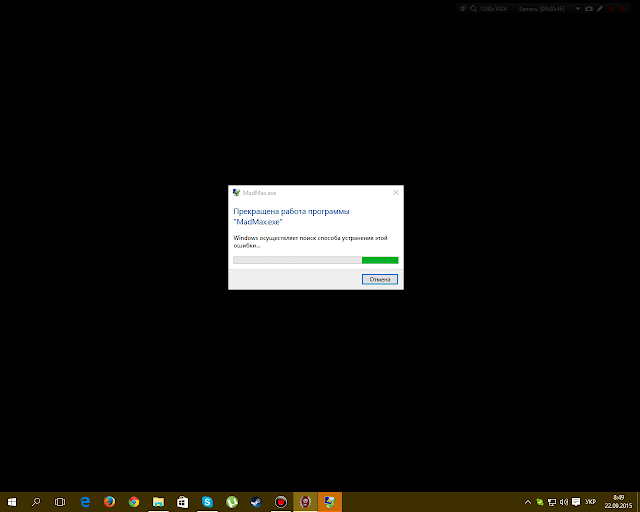Click the Запись timer label in overlay
The image size is (640, 512).
tap(541, 9)
